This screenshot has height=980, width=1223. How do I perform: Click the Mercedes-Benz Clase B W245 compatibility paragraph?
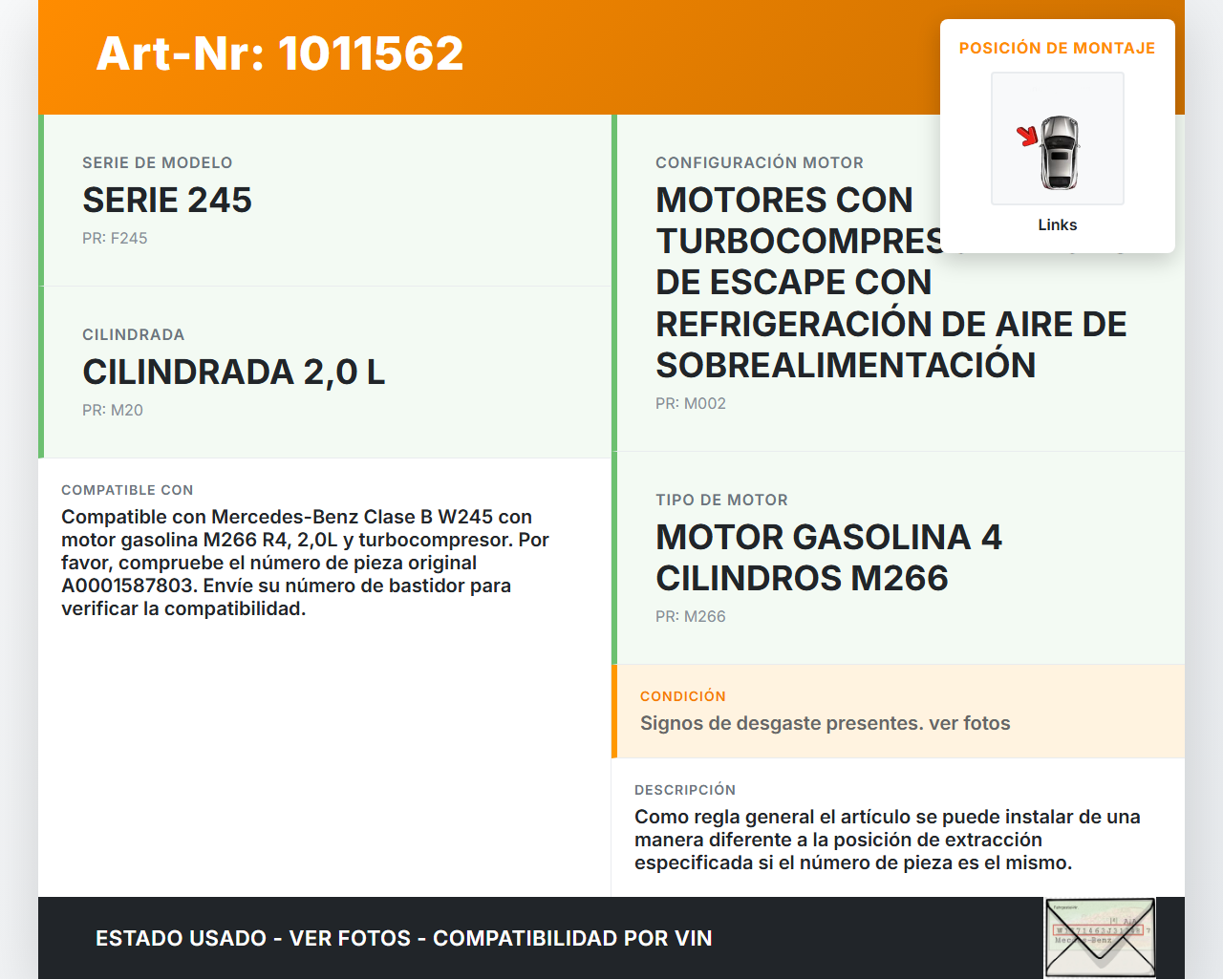click(x=306, y=563)
